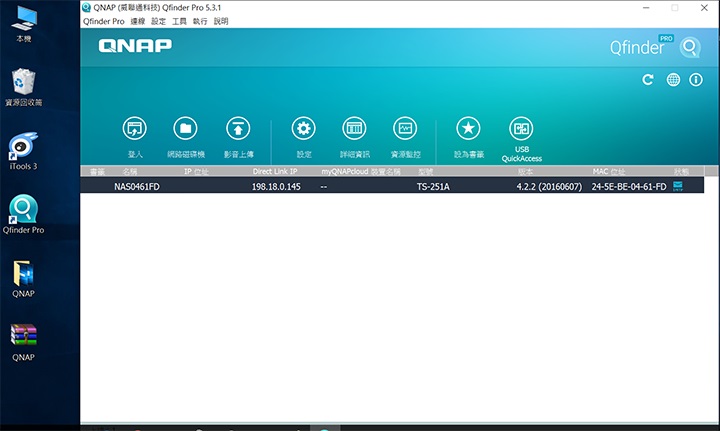Screen dimensions: 720x431
Task: Select the NAS0461FD device name
Action: [x=137, y=186]
